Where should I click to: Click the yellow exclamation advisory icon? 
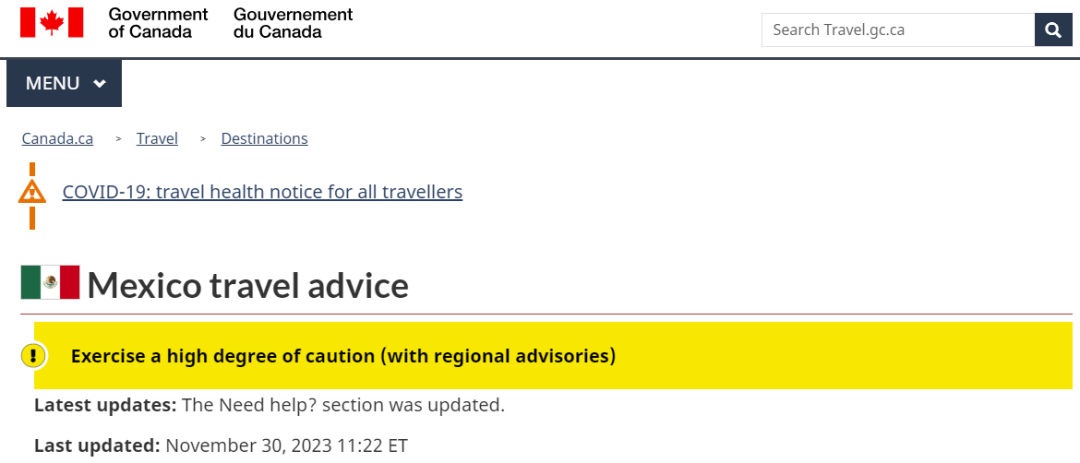[33, 356]
